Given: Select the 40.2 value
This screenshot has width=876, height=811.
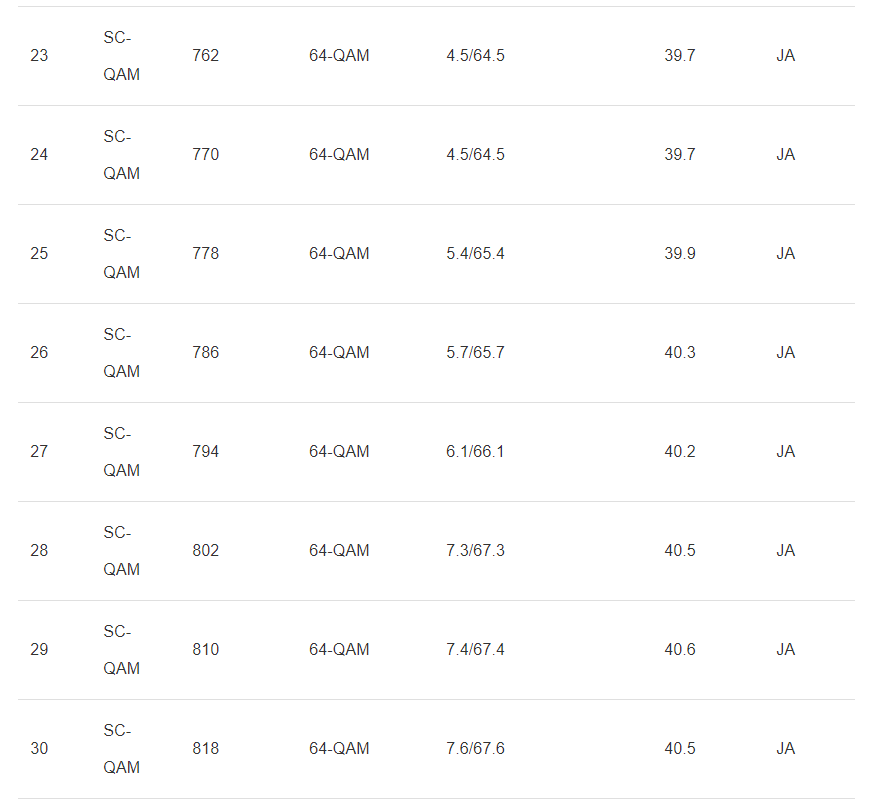Looking at the screenshot, I should click(x=679, y=452).
